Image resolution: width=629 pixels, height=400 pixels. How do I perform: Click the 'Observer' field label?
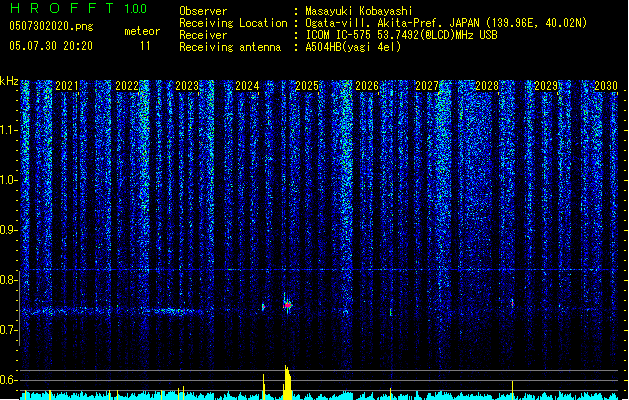point(203,11)
